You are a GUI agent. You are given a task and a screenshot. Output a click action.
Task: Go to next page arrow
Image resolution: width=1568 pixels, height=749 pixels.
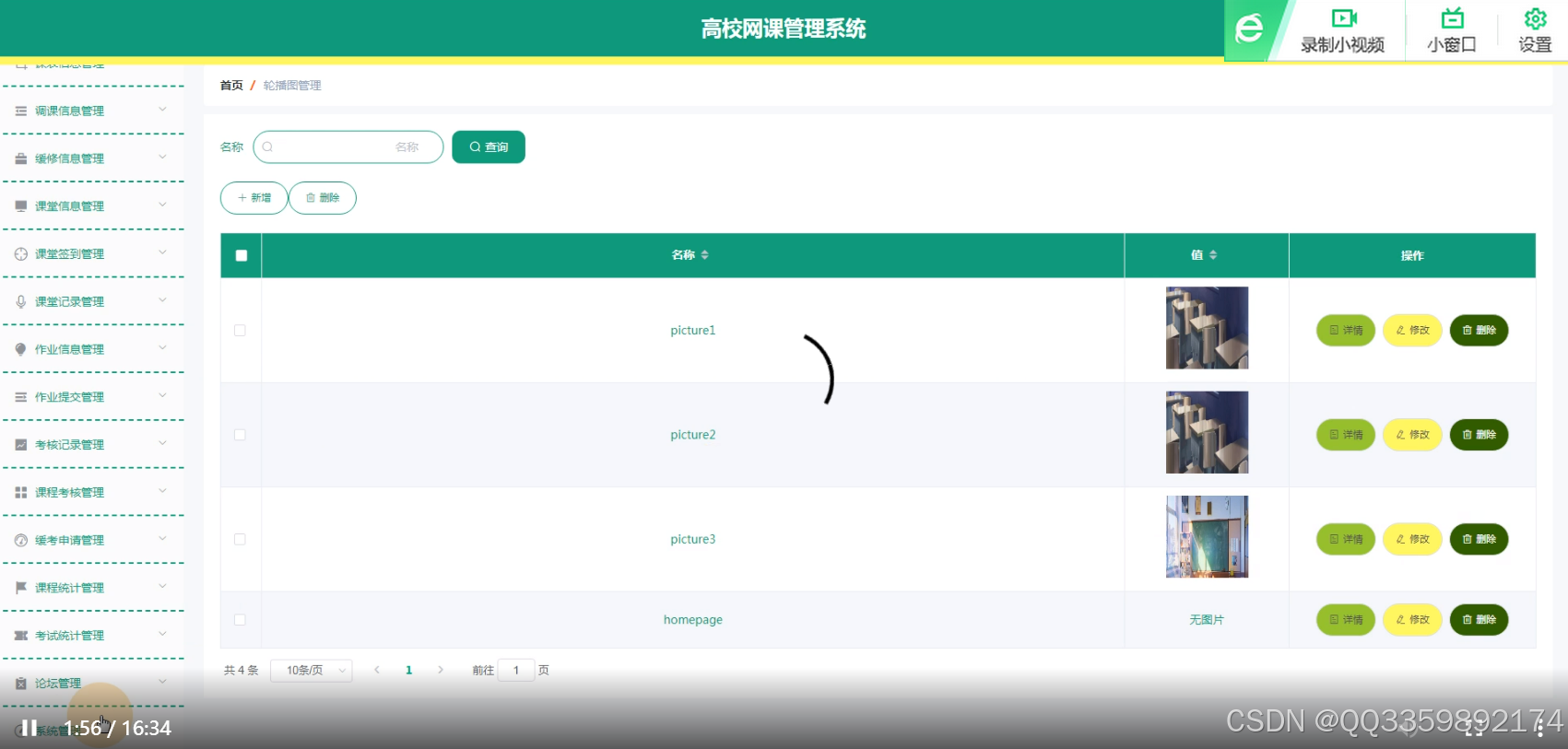(x=441, y=670)
